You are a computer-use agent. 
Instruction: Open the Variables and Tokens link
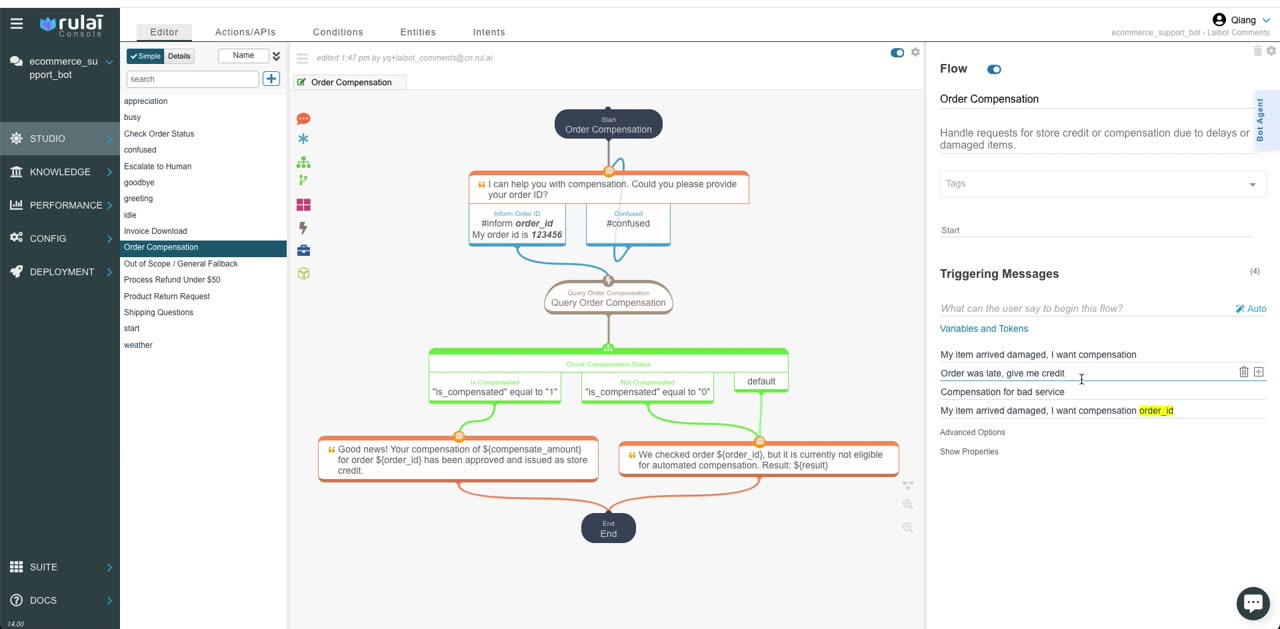tap(984, 328)
